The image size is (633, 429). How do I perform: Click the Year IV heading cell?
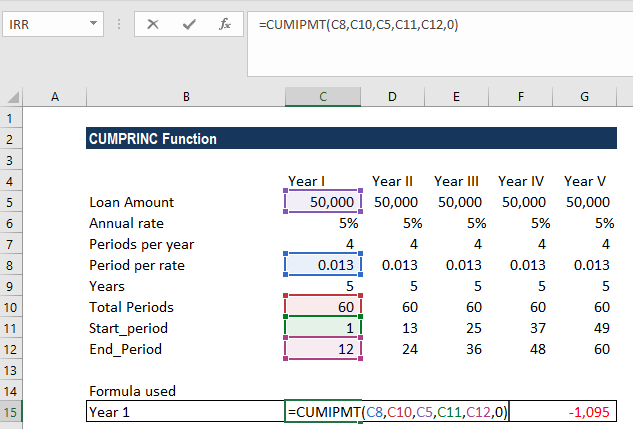coord(521,181)
